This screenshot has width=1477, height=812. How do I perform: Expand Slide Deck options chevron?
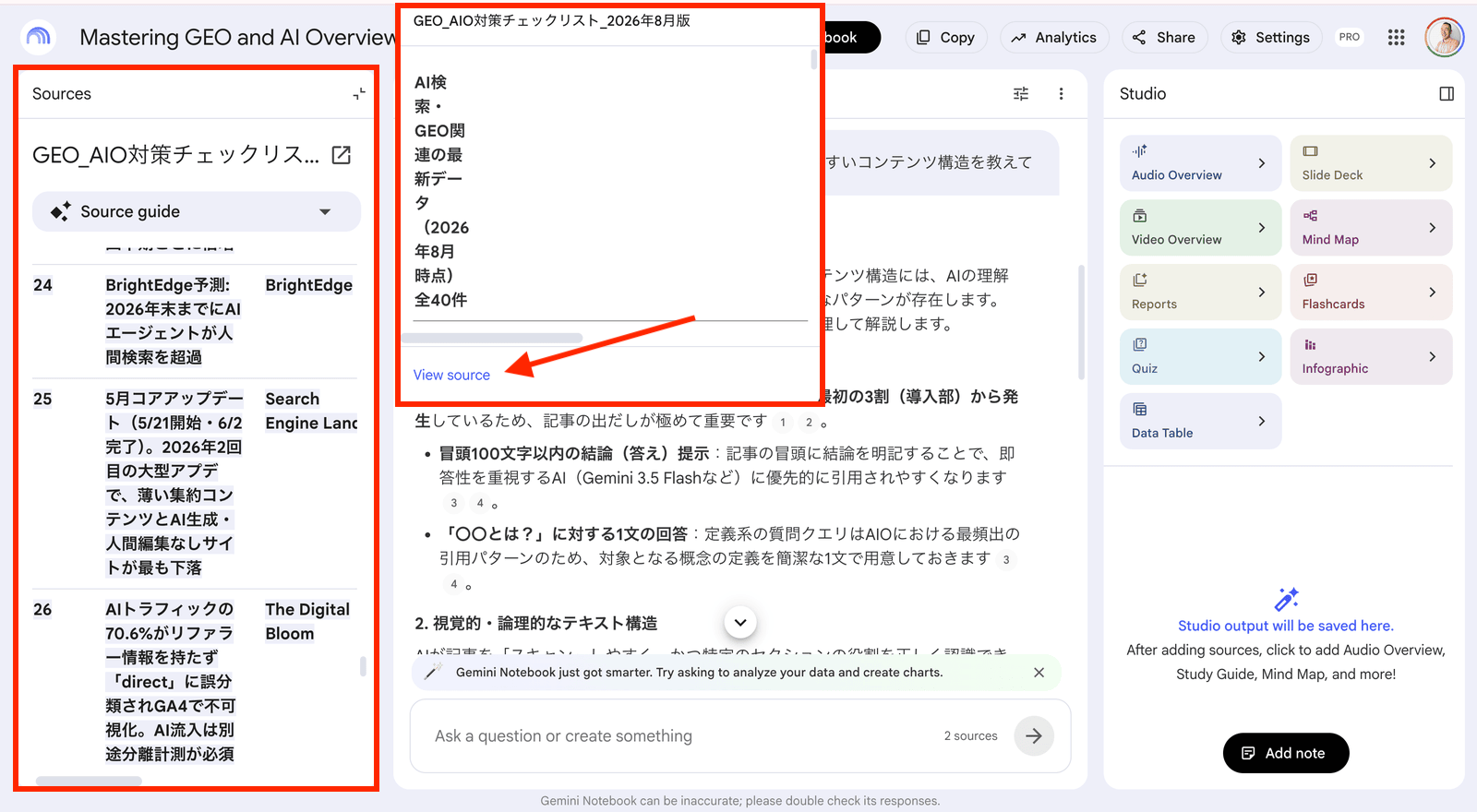(x=1433, y=163)
